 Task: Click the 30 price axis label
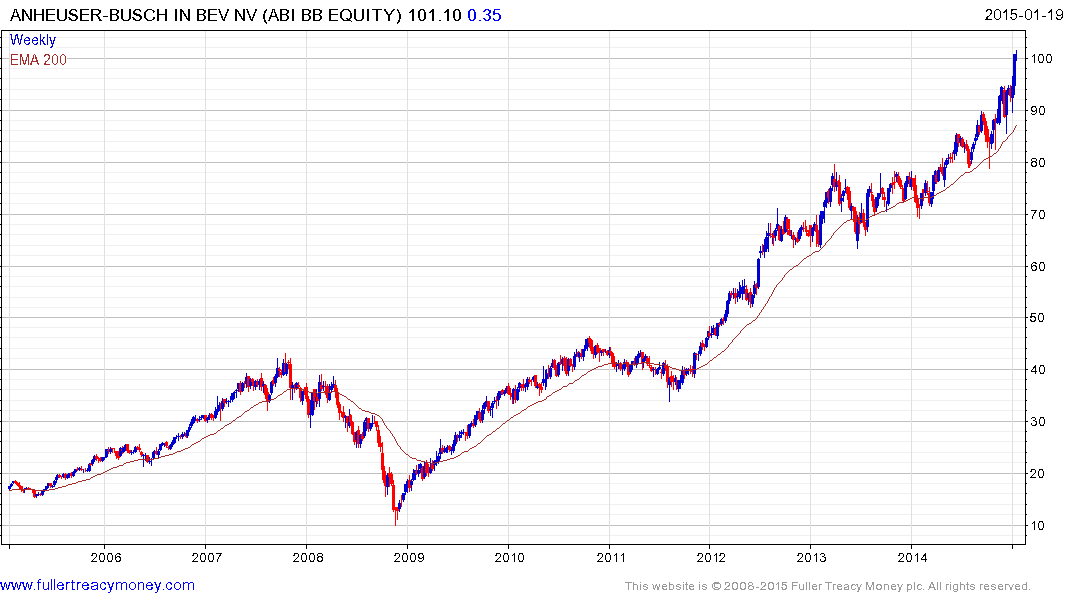(x=1038, y=422)
